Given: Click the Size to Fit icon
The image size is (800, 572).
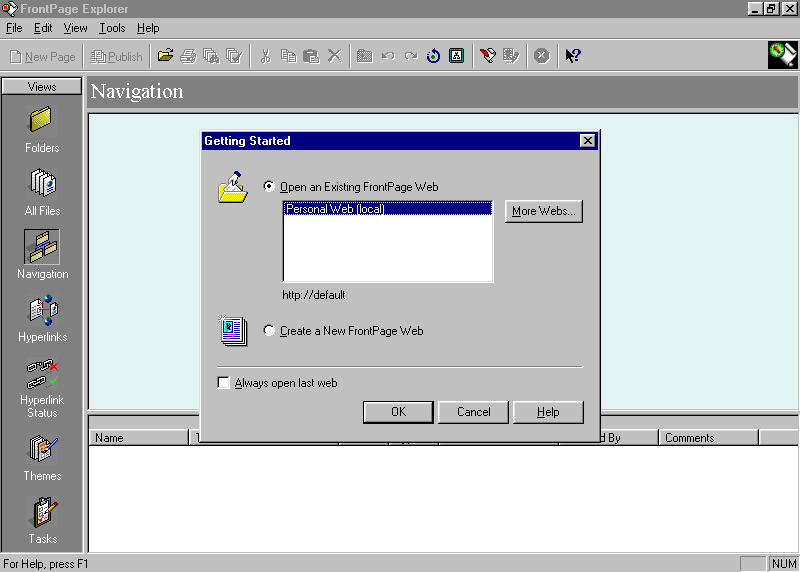Looking at the screenshot, I should coord(457,56).
